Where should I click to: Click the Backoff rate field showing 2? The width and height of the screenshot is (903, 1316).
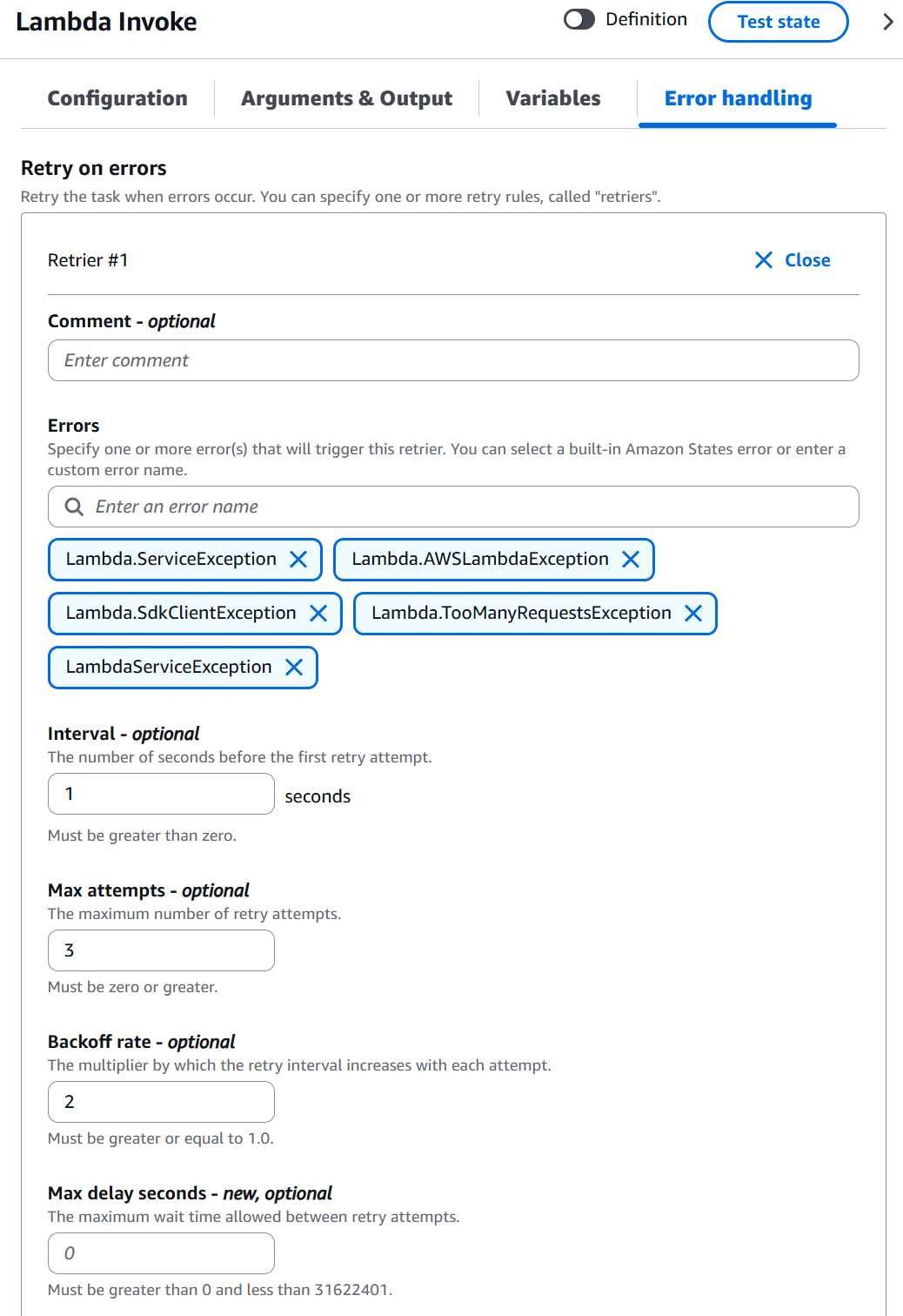click(160, 1101)
